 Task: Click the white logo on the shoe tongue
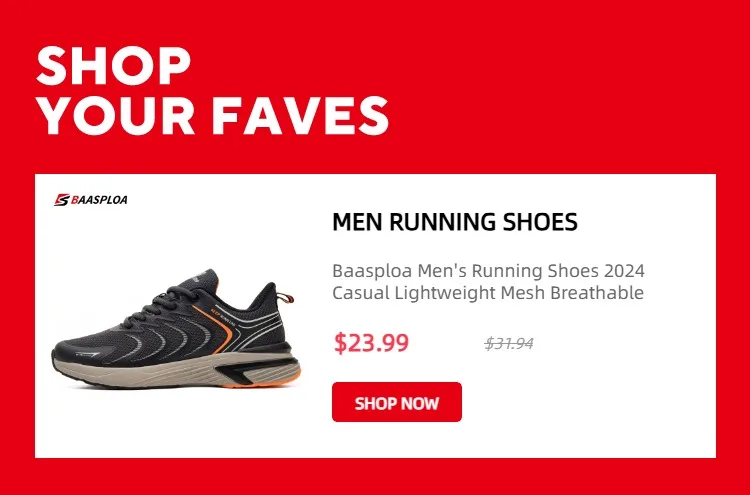coord(199,276)
